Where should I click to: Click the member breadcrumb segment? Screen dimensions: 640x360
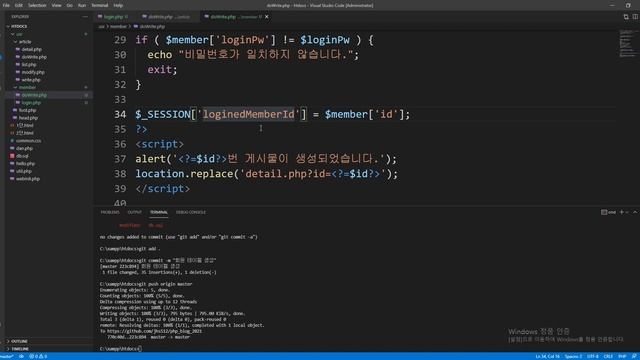(118, 27)
